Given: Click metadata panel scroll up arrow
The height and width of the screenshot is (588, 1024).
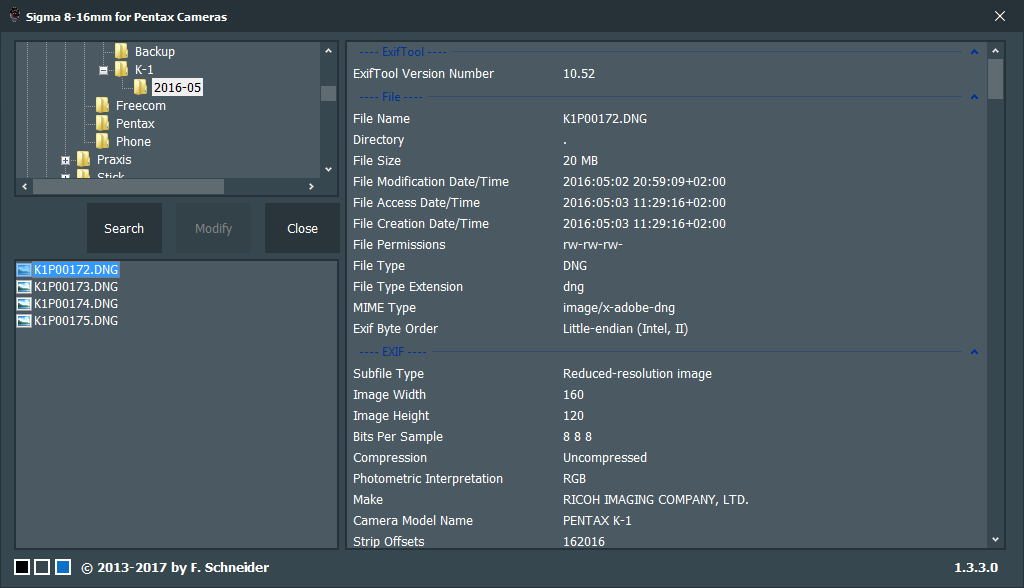Looking at the screenshot, I should click(995, 50).
